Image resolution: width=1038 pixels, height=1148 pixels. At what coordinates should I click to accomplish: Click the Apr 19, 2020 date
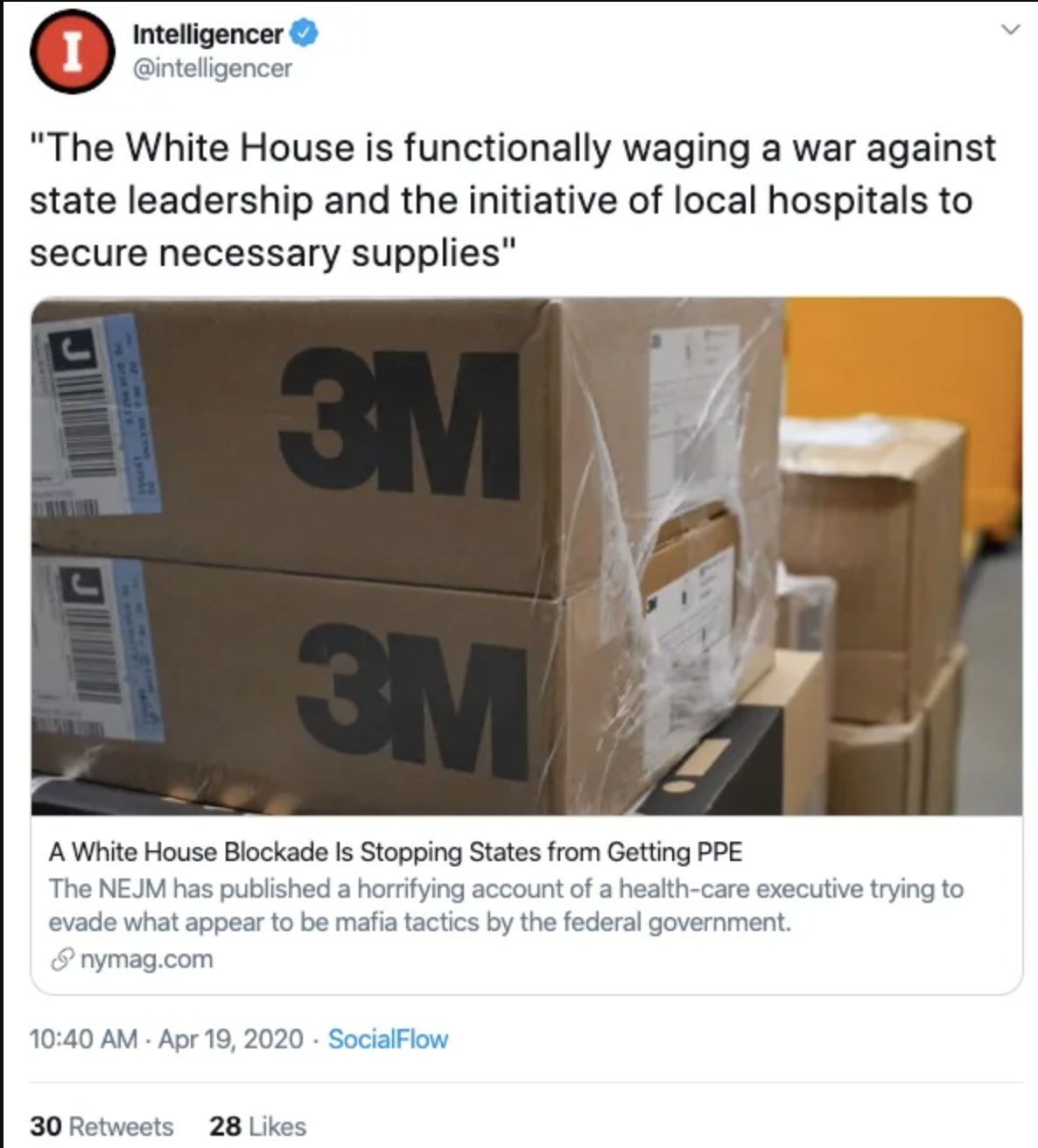click(231, 1039)
